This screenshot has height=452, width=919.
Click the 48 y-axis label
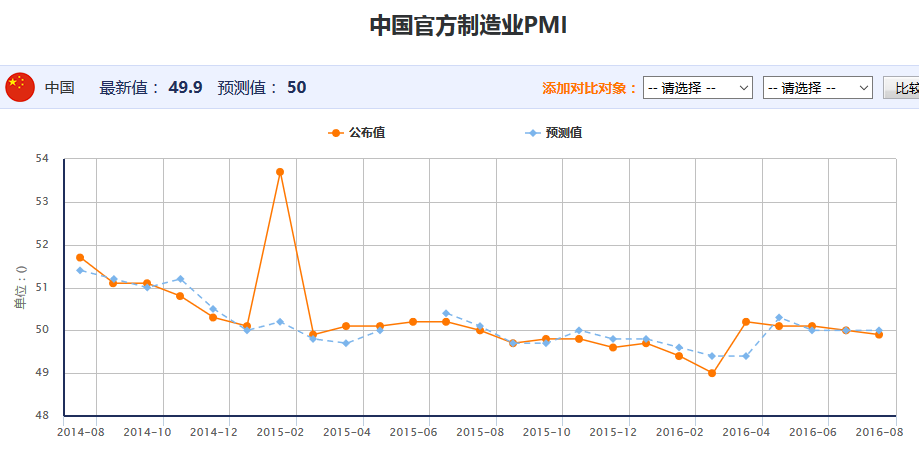(43, 416)
